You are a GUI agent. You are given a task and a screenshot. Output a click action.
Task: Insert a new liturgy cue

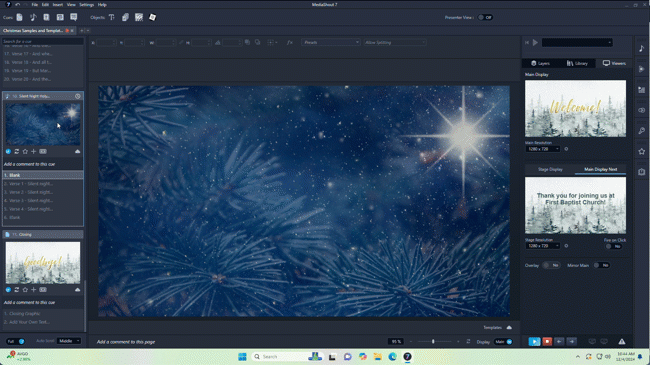60,17
